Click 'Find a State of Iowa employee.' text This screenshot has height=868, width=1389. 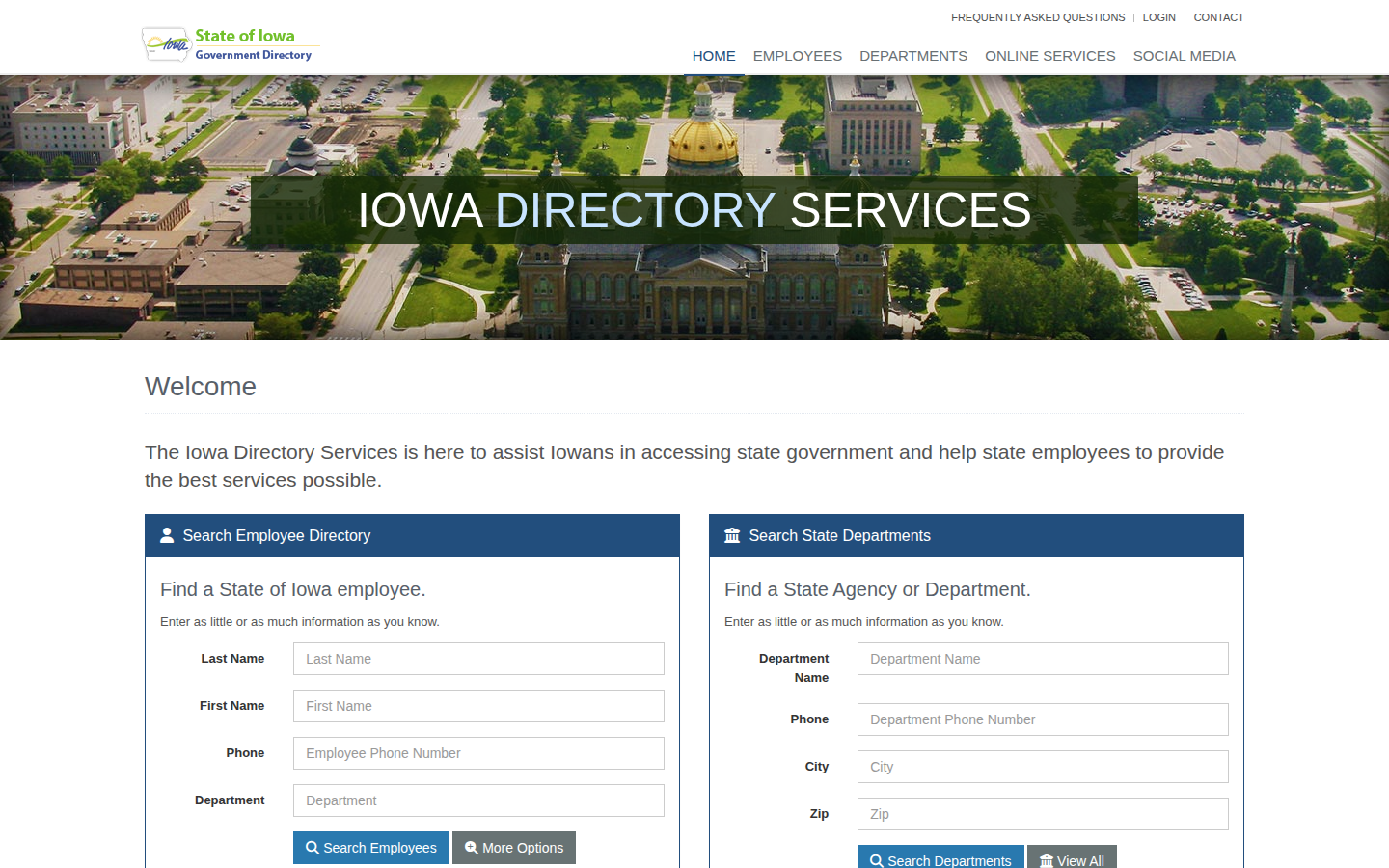coord(293,589)
